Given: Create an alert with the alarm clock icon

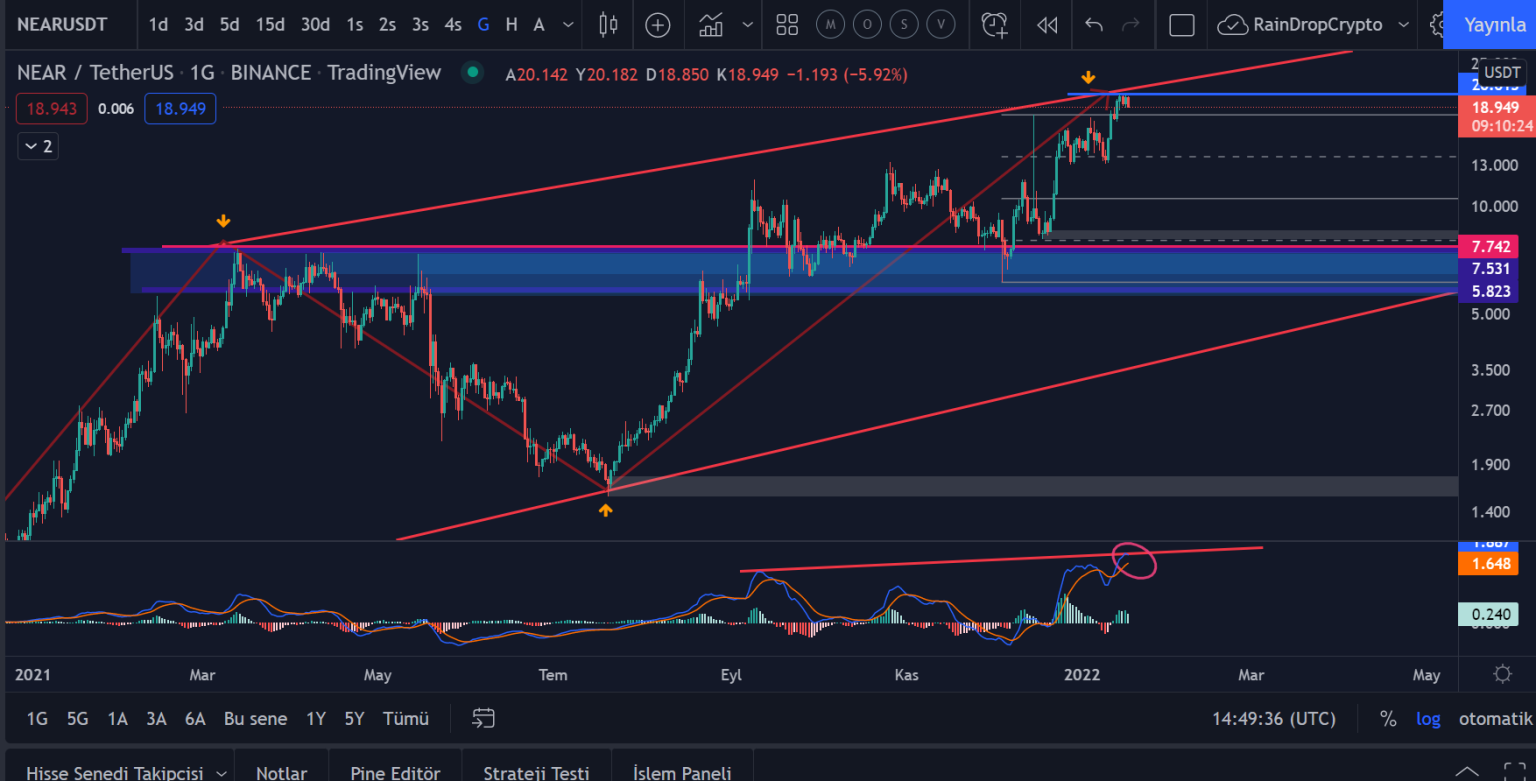Looking at the screenshot, I should [994, 25].
